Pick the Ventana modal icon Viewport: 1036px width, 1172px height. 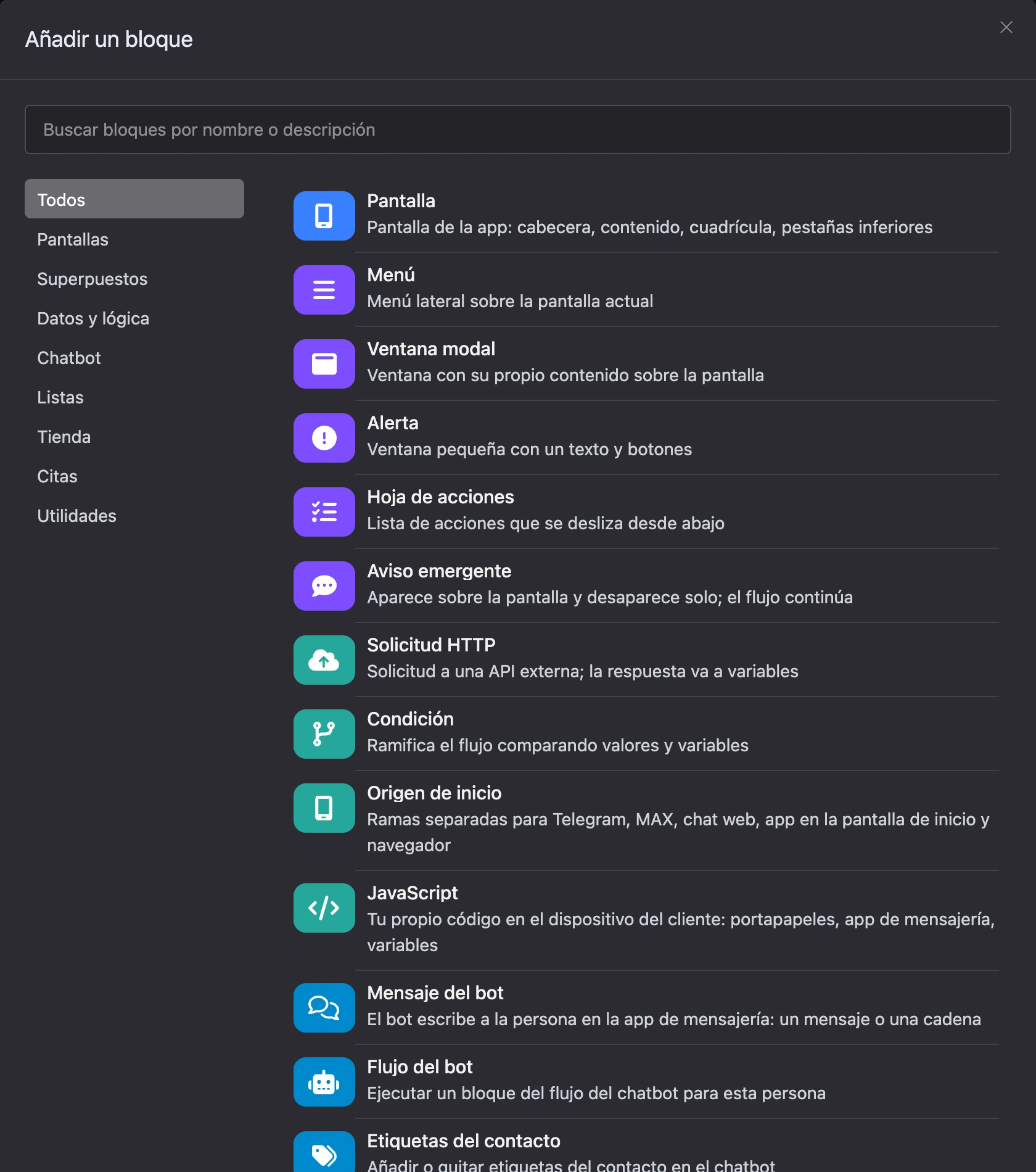(x=324, y=364)
